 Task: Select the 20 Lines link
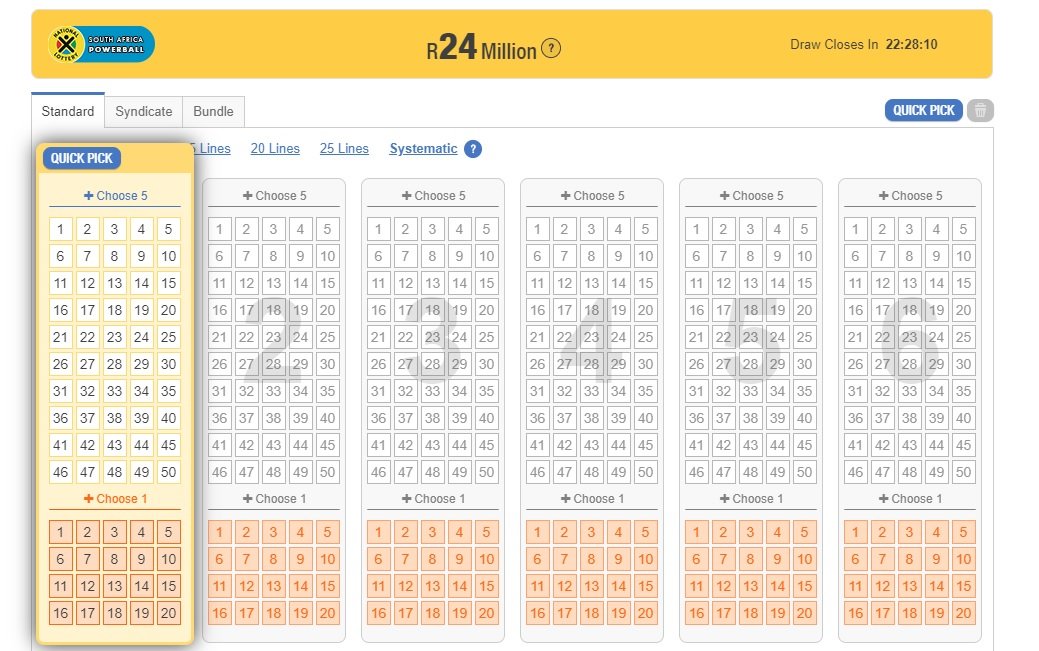pyautogui.click(x=275, y=148)
